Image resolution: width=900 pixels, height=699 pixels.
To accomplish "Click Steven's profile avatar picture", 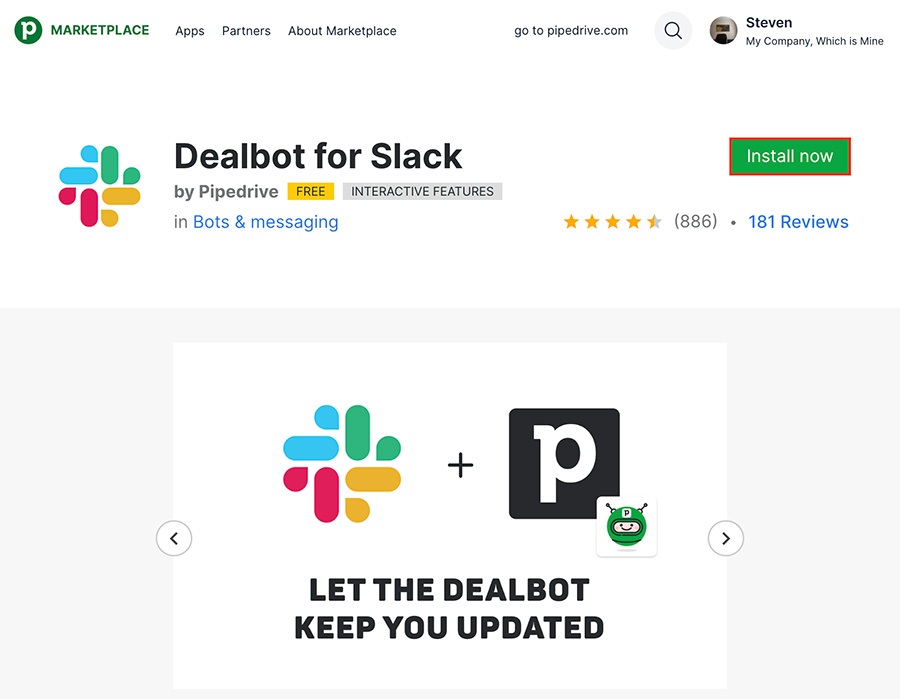I will point(722,30).
